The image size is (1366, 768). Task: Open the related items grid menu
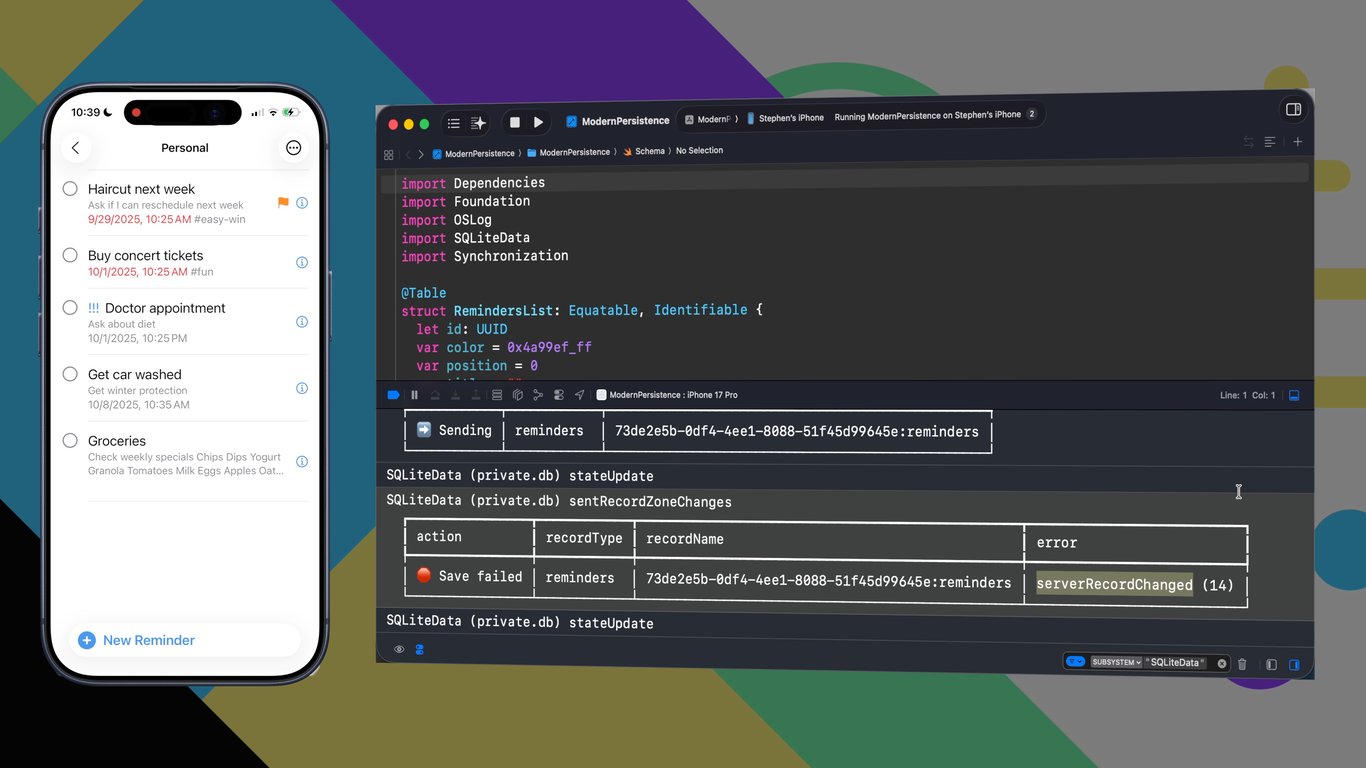pos(389,155)
